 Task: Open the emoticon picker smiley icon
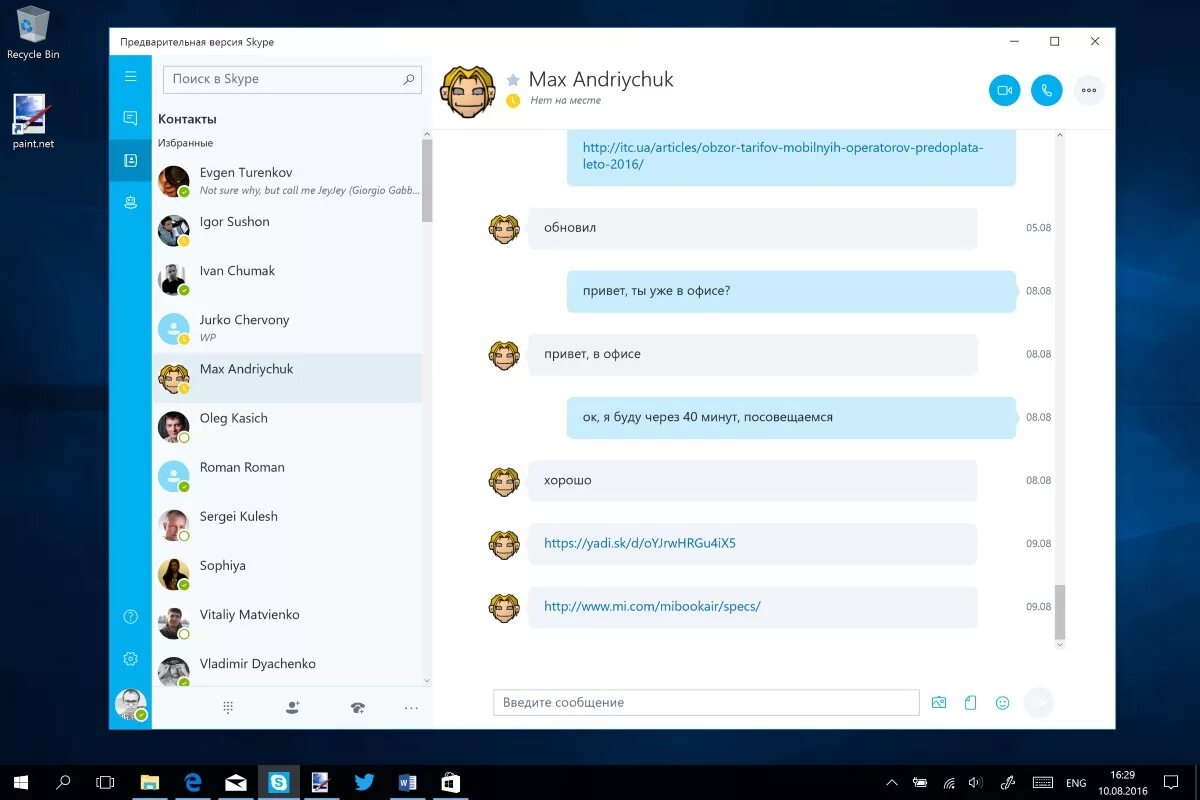point(1002,703)
